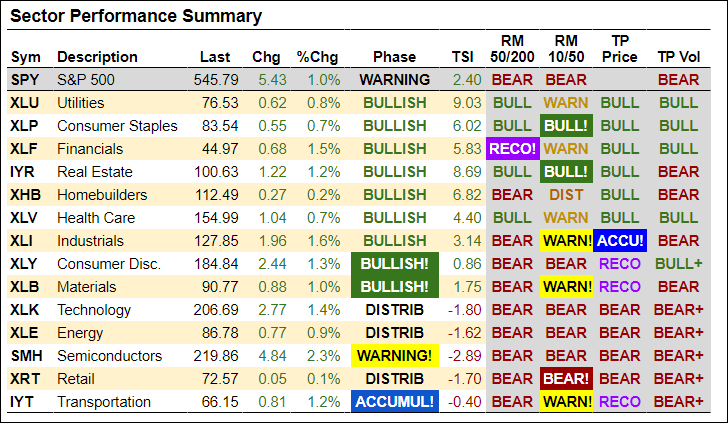Select the DIST cell in Homebuilders row
Image resolution: width=728 pixels, height=423 pixels.
pyautogui.click(x=566, y=195)
